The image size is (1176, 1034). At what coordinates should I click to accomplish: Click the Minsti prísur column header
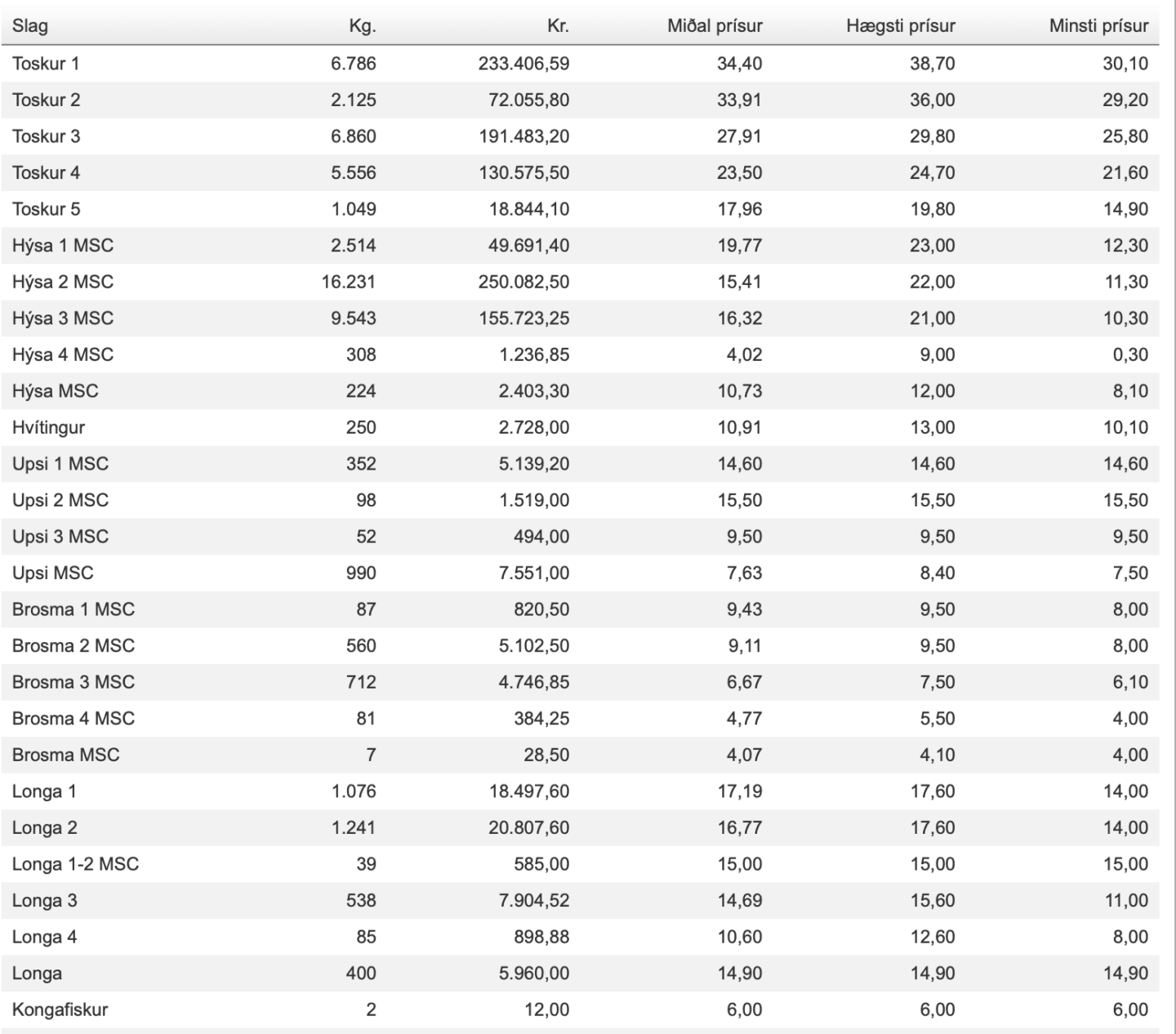(1098, 26)
